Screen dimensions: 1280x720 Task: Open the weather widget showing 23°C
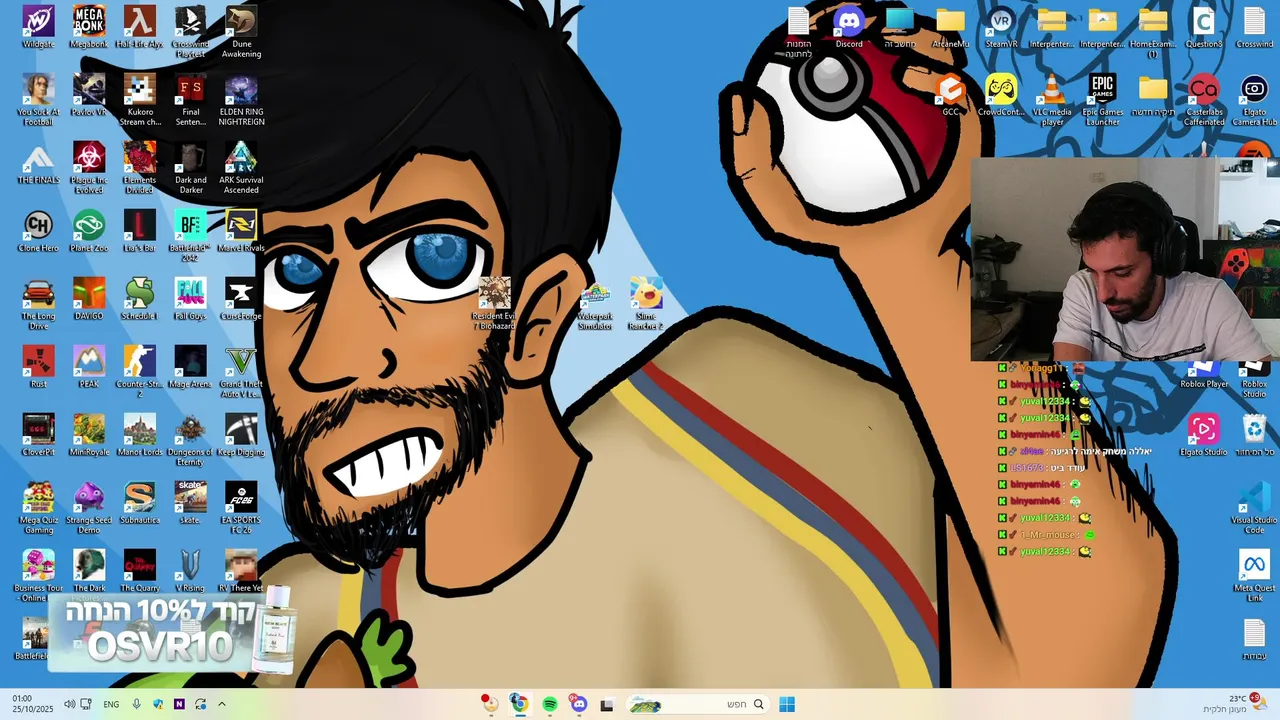click(x=1232, y=704)
